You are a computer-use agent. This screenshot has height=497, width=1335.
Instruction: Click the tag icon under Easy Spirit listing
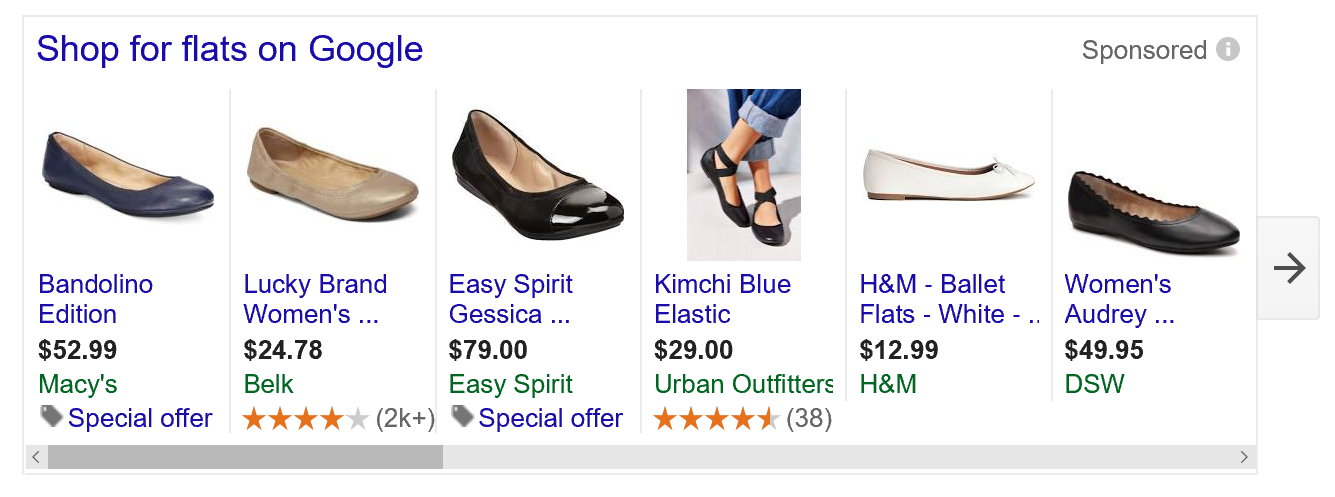click(x=462, y=416)
